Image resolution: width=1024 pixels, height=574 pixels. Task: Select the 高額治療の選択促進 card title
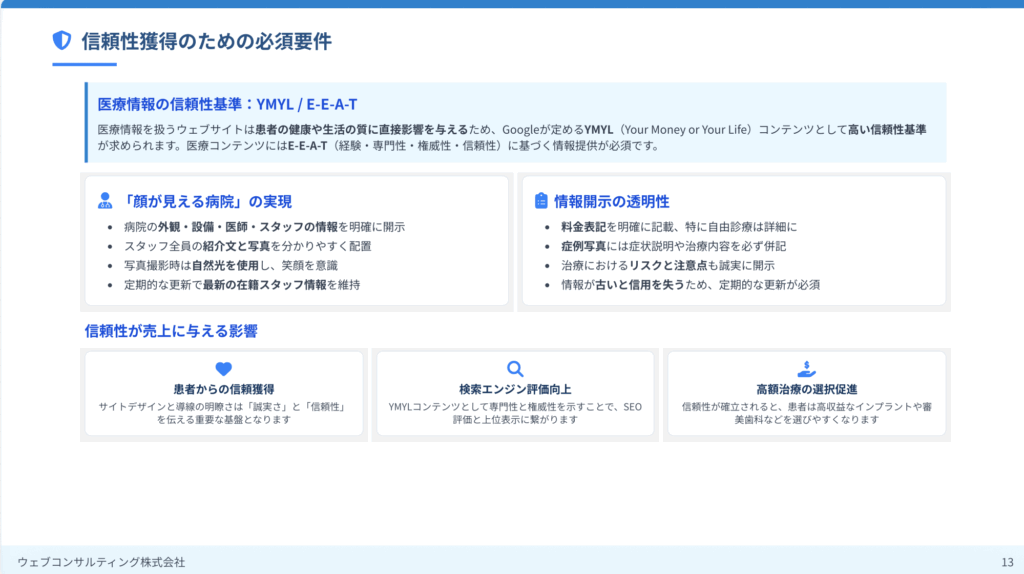coord(806,389)
